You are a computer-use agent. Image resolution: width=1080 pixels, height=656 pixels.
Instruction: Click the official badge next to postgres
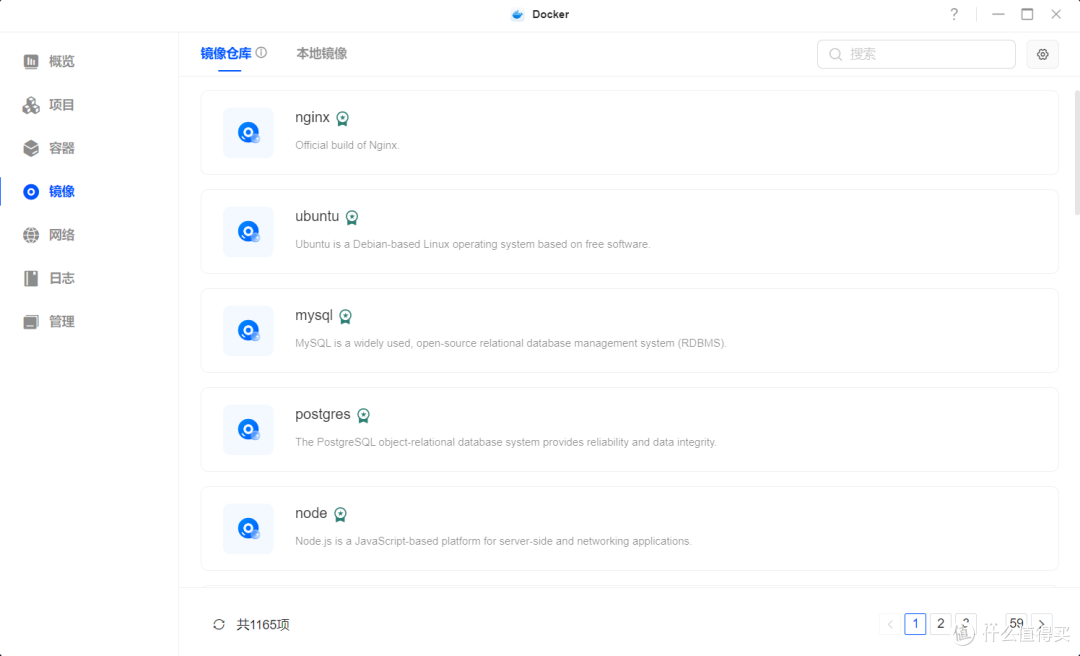(364, 416)
